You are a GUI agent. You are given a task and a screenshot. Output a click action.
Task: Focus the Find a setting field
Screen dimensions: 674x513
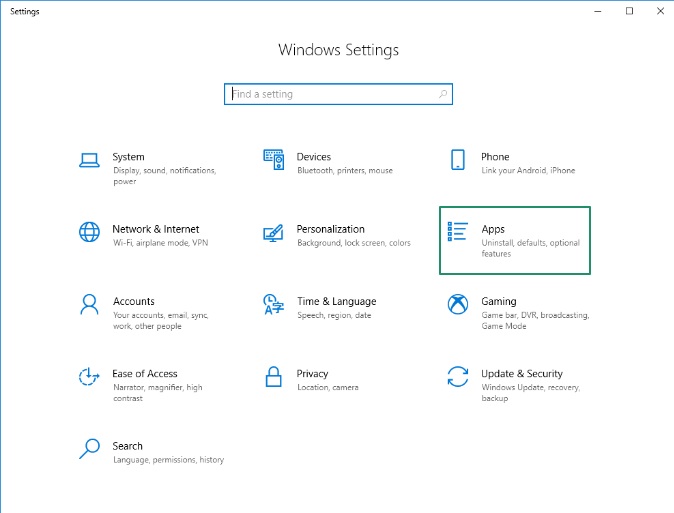[338, 94]
